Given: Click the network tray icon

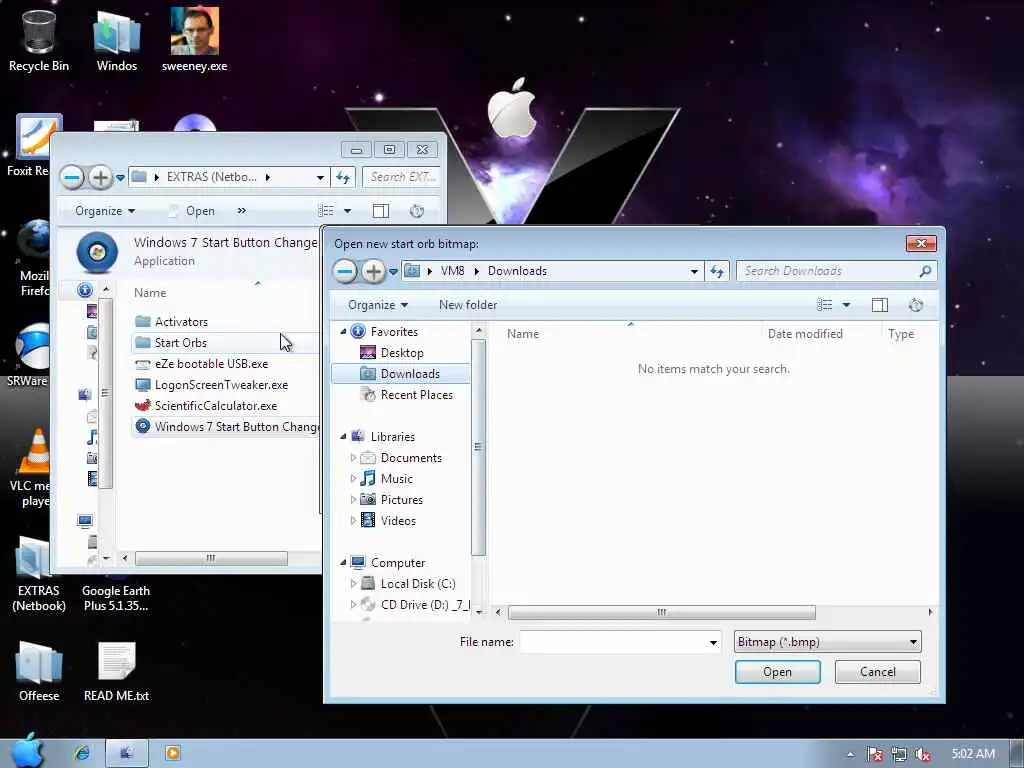Looking at the screenshot, I should (x=899, y=754).
